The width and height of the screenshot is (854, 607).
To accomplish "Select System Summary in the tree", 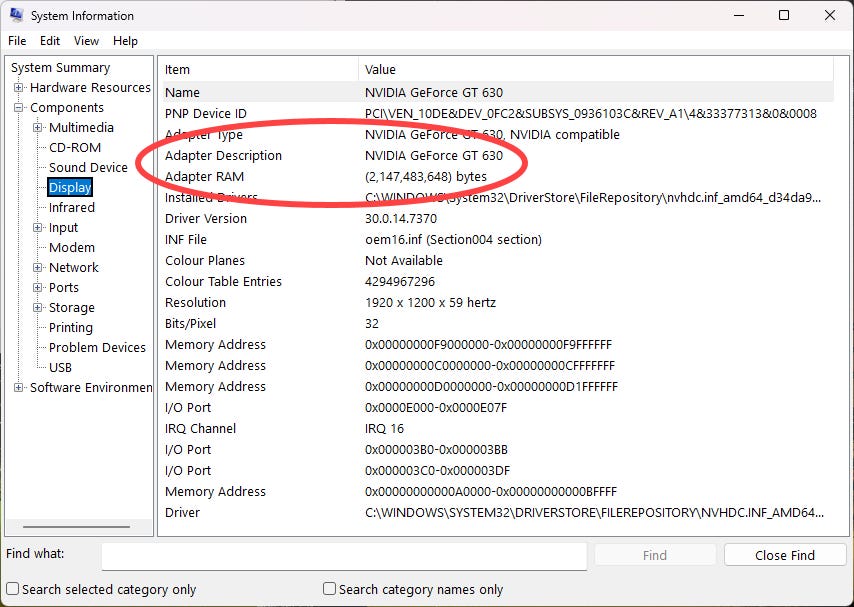I will coord(60,68).
